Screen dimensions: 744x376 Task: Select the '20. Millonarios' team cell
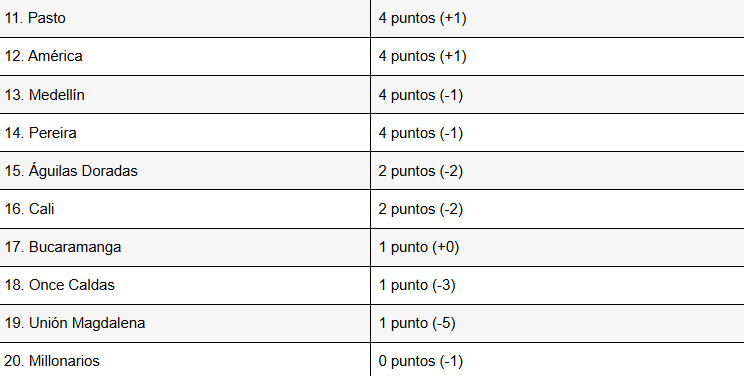coord(185,359)
